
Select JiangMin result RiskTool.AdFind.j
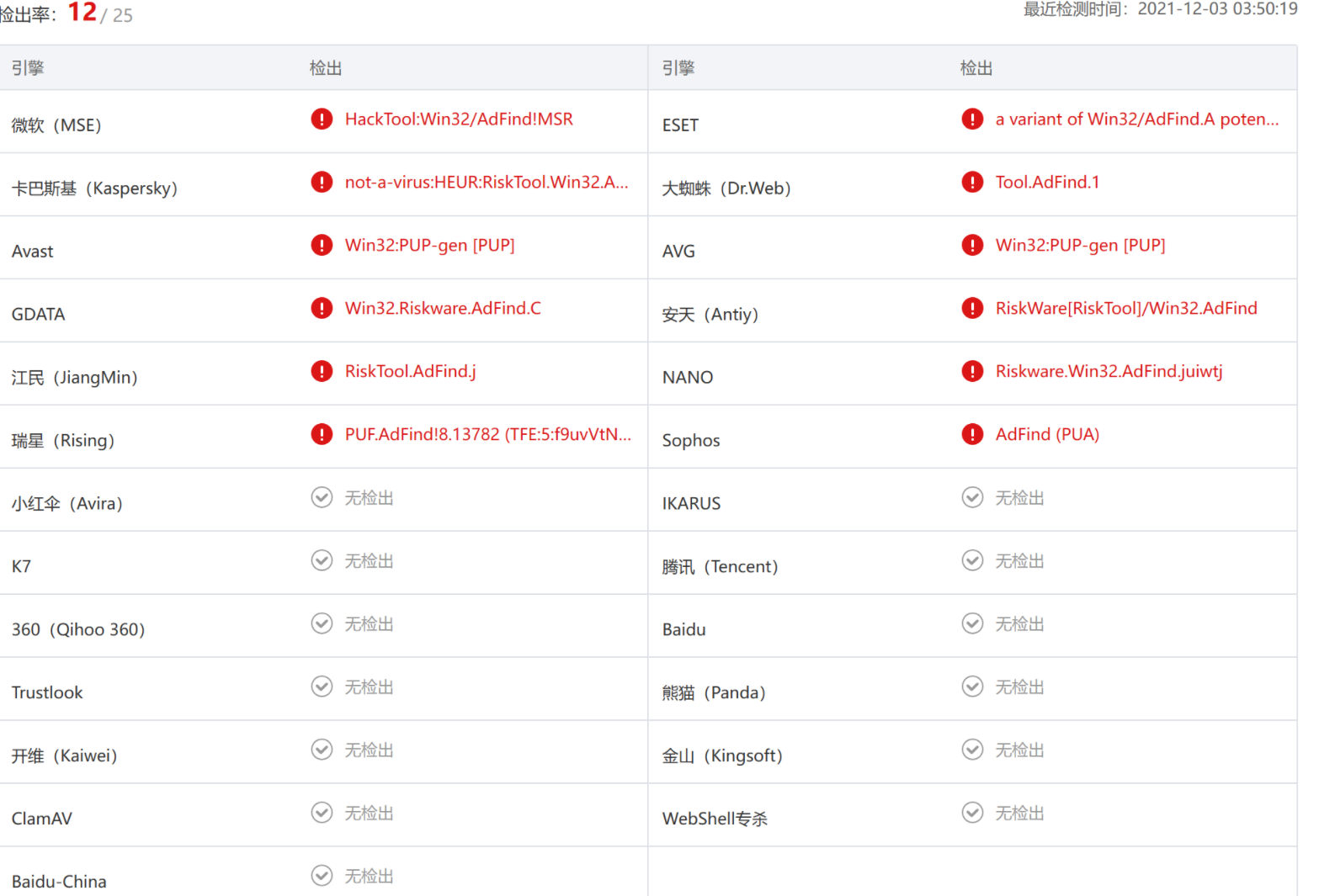pyautogui.click(x=410, y=372)
